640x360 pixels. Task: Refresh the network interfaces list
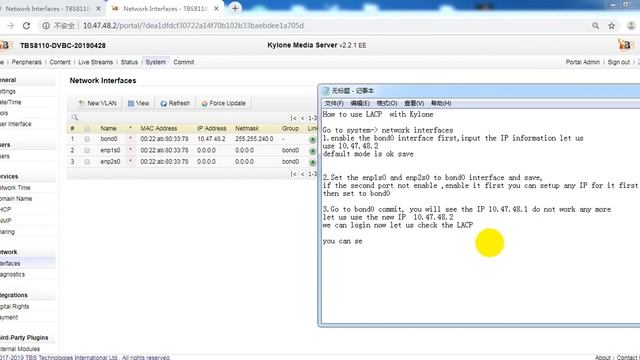pos(175,103)
